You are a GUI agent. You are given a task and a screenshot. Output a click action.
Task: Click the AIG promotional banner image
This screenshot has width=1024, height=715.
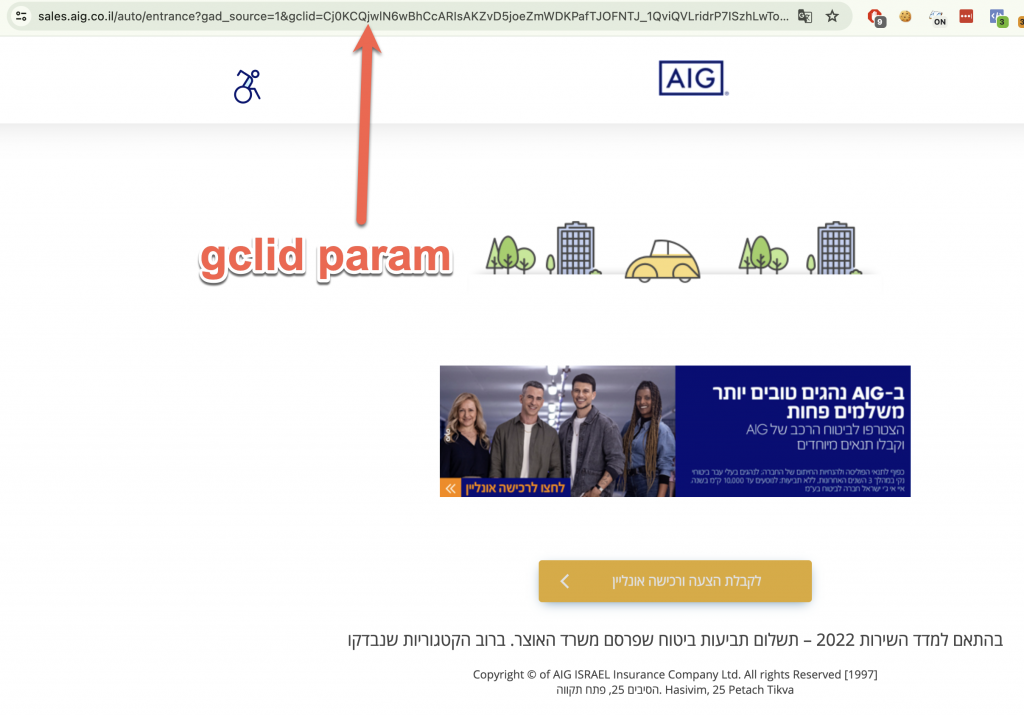point(675,431)
